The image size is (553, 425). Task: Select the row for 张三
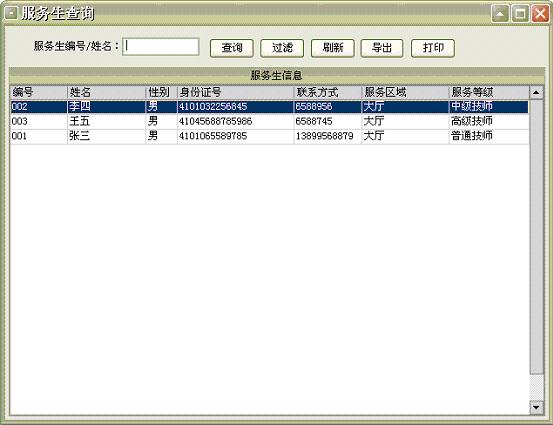click(x=269, y=136)
